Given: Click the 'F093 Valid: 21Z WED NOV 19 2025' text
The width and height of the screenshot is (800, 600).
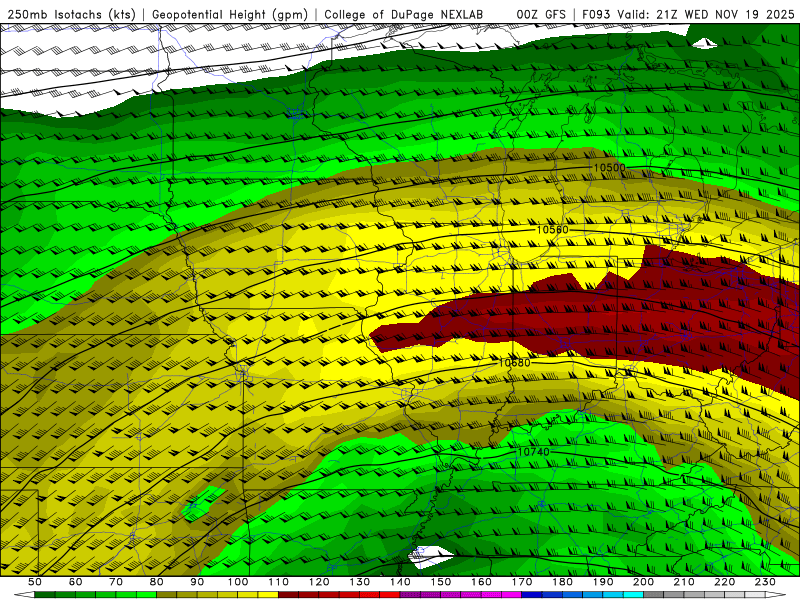Looking at the screenshot, I should coord(689,15).
